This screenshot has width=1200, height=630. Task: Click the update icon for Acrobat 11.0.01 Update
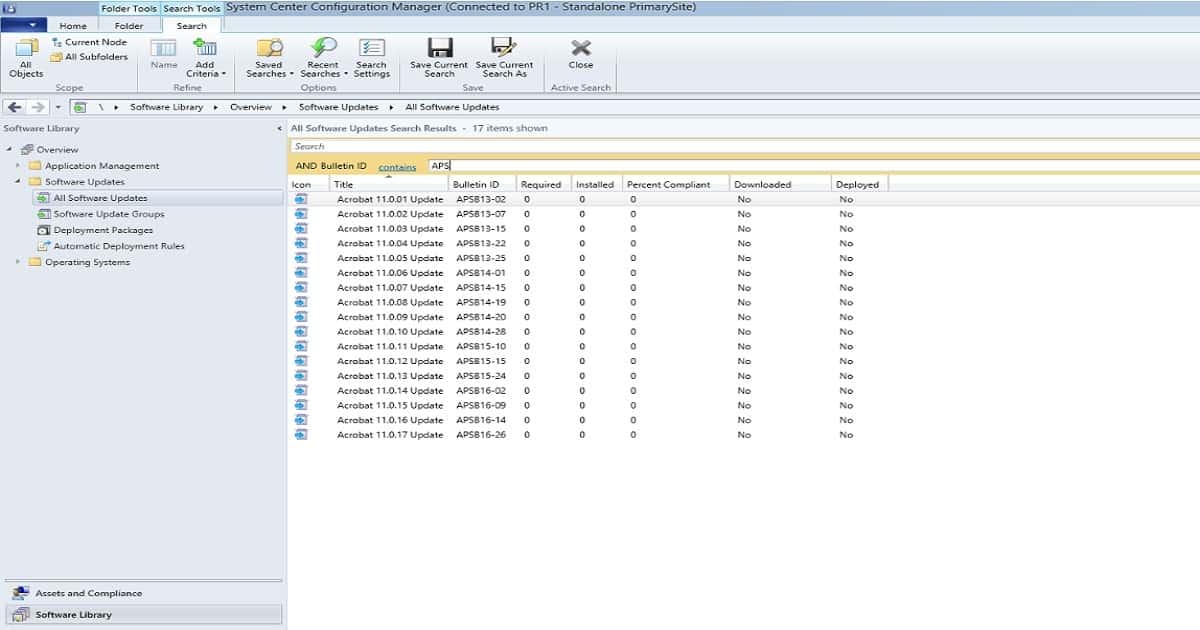[301, 199]
